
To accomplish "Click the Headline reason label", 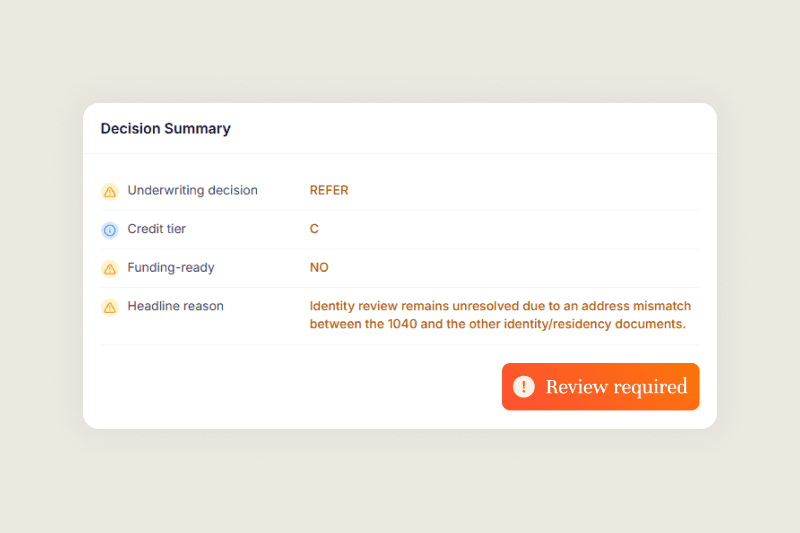I will pyautogui.click(x=176, y=306).
